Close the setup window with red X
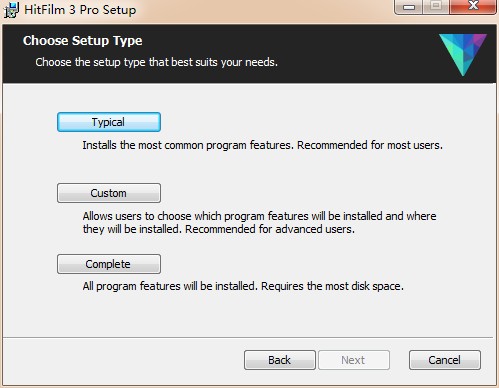 tap(473, 6)
